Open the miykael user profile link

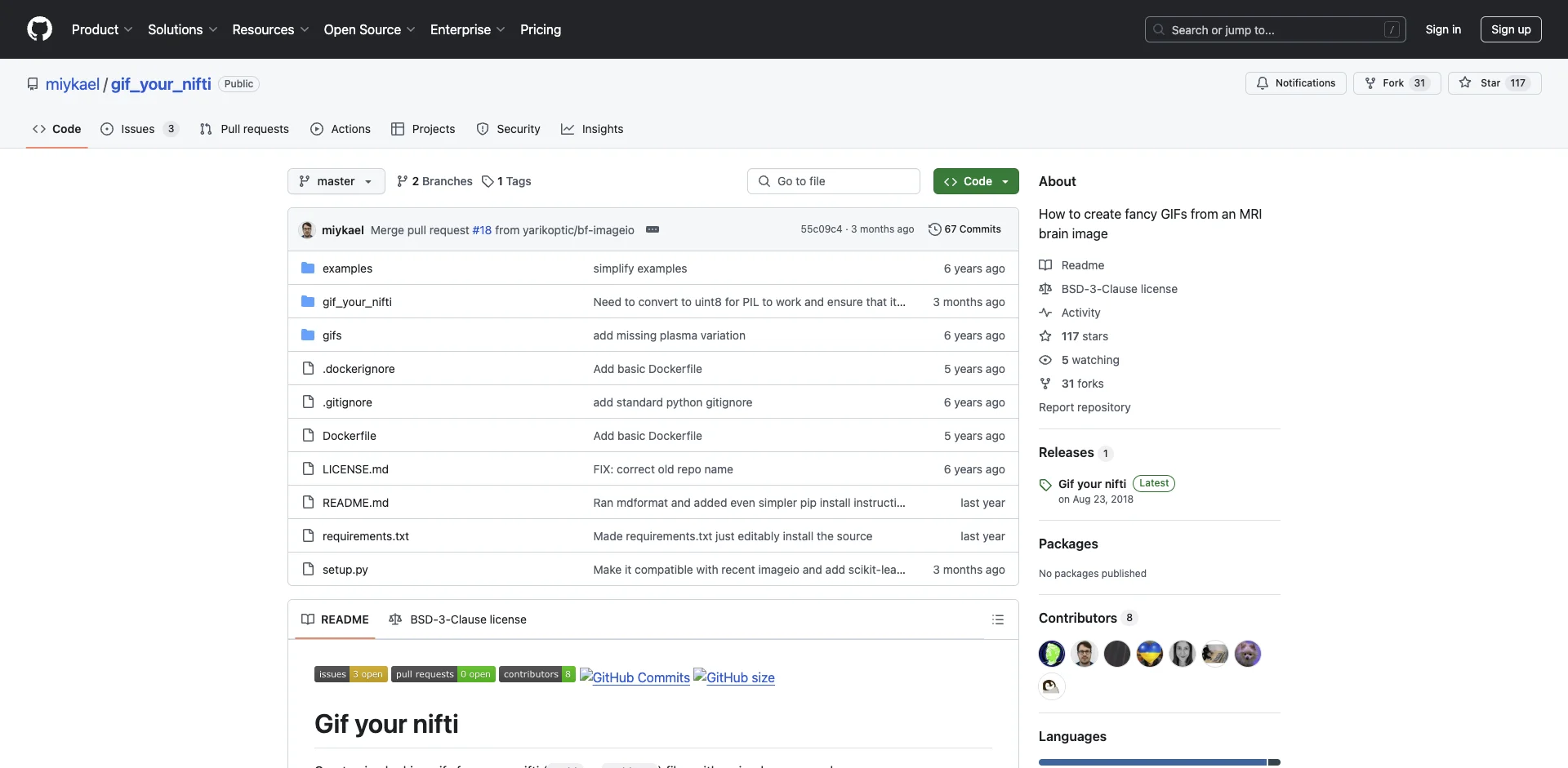tap(73, 84)
